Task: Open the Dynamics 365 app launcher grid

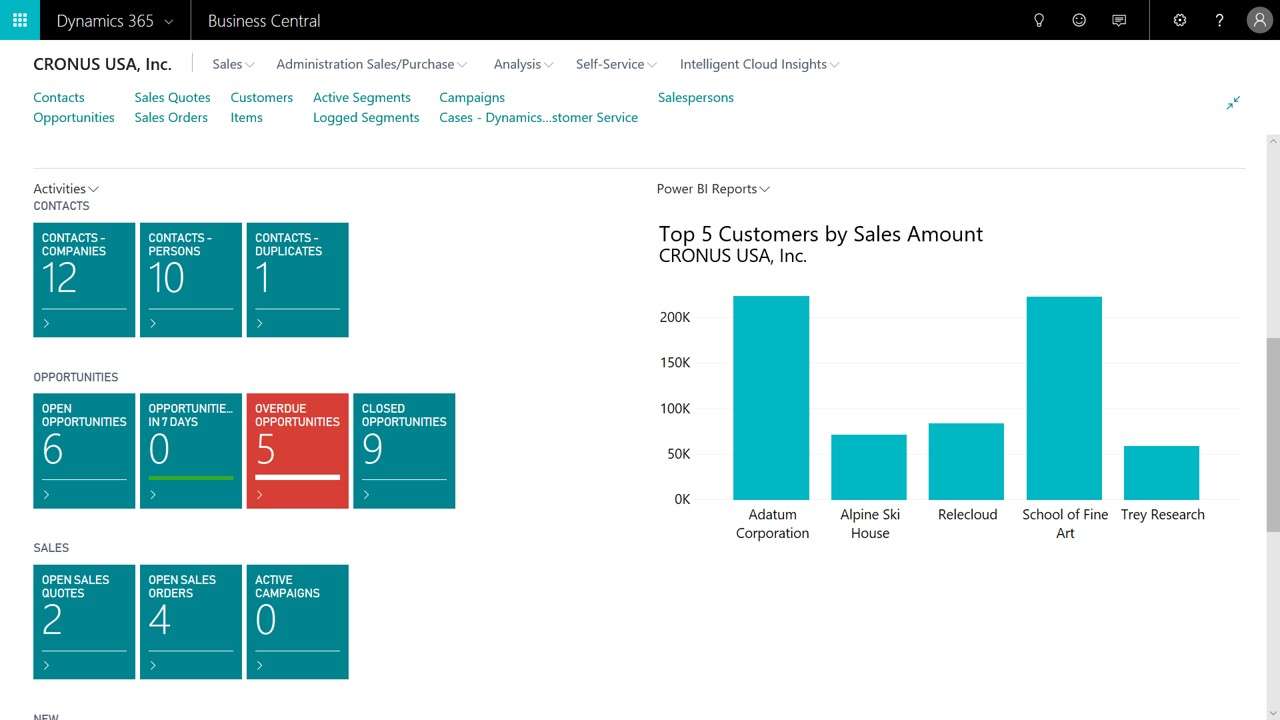Action: point(19,20)
